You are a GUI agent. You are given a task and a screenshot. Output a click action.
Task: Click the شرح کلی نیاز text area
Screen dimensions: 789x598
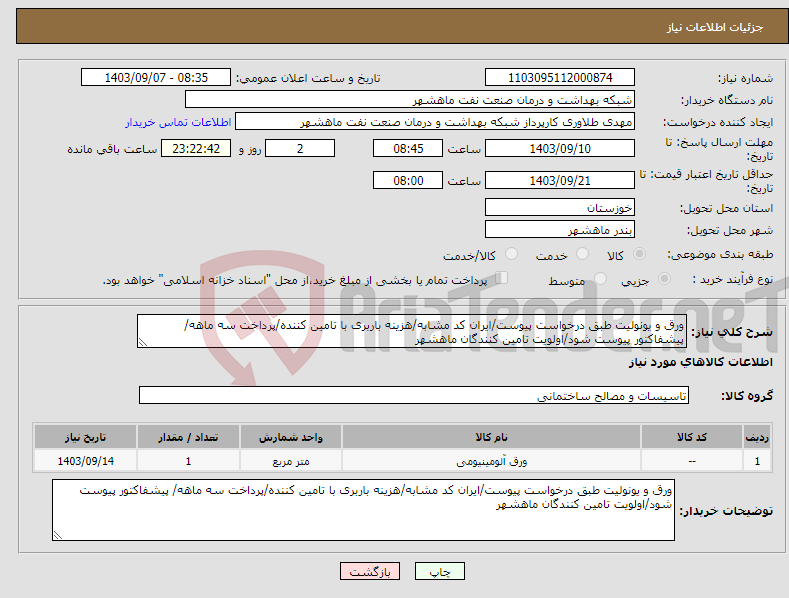pos(412,331)
